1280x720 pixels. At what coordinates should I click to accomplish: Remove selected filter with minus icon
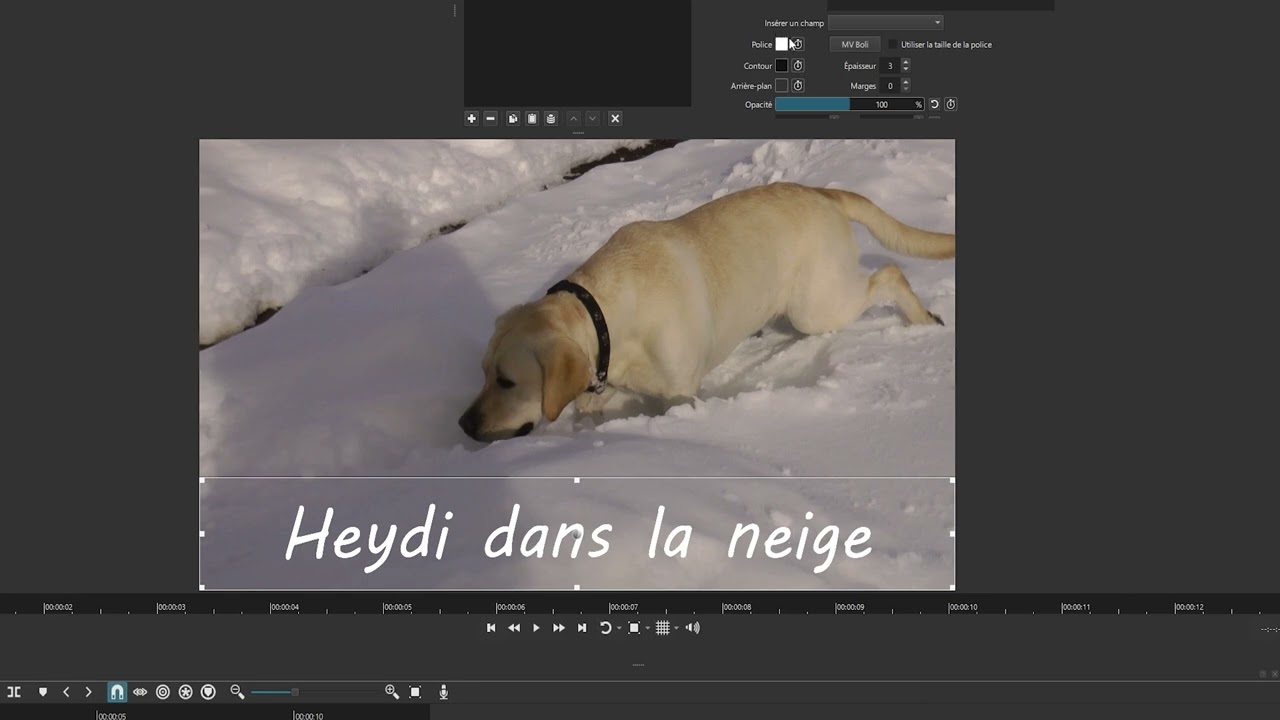[490, 118]
